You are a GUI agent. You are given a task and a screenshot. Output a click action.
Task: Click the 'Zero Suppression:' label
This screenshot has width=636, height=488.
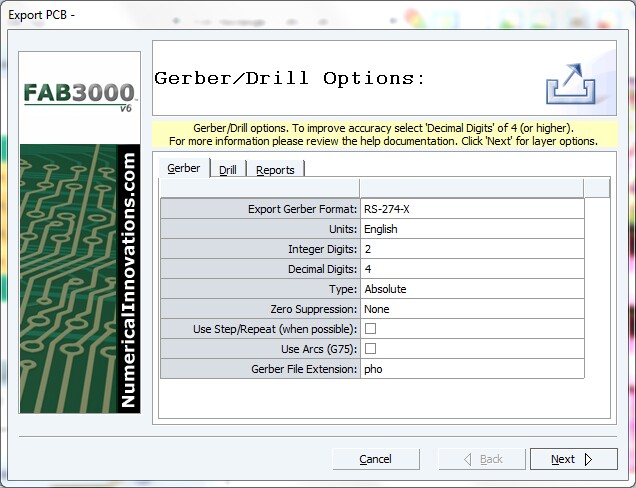click(314, 309)
